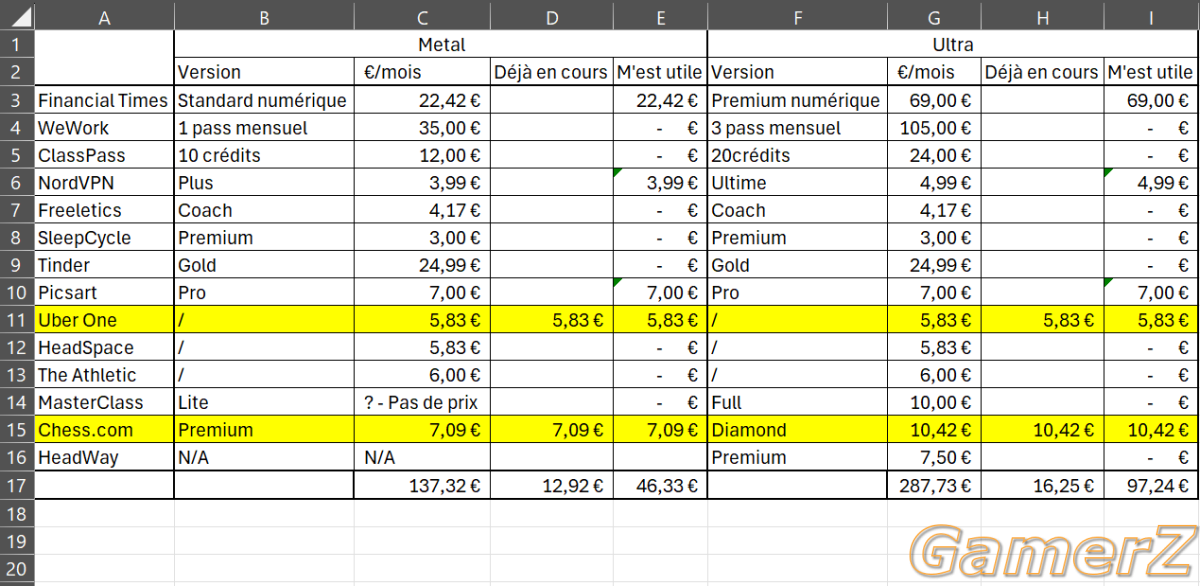The height and width of the screenshot is (586, 1200).
Task: Select the NordVPN cell
Action: coord(104,183)
